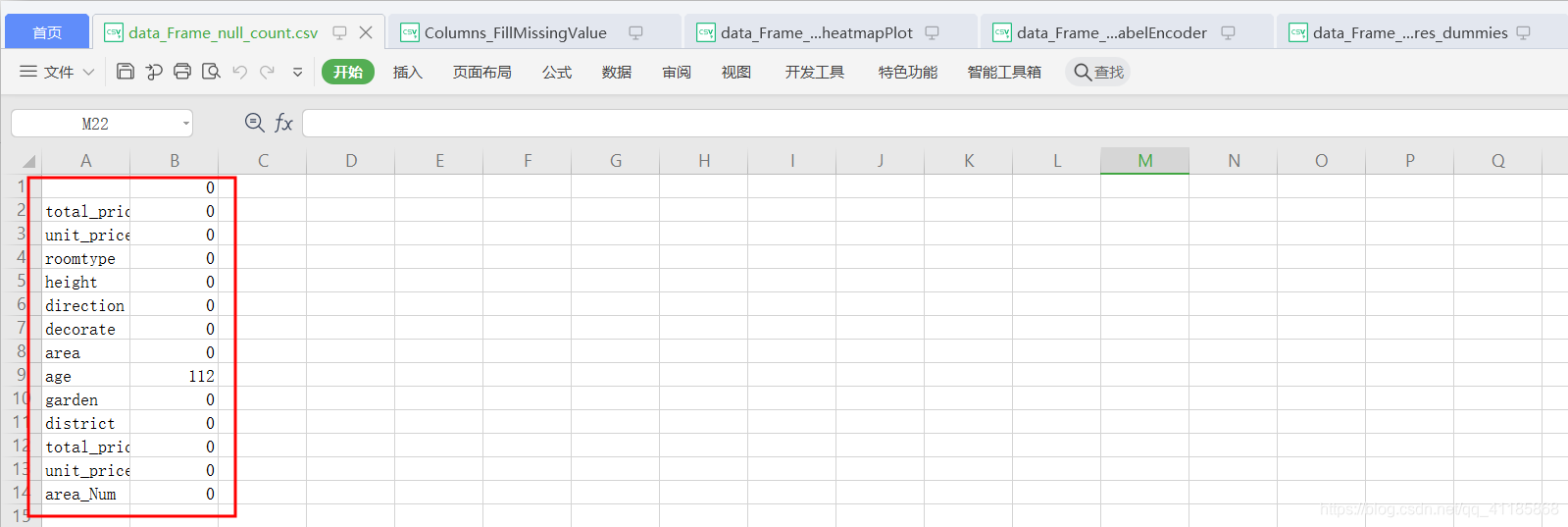Switch to the 首页 home tab
This screenshot has height=527, width=1568.
(x=47, y=32)
